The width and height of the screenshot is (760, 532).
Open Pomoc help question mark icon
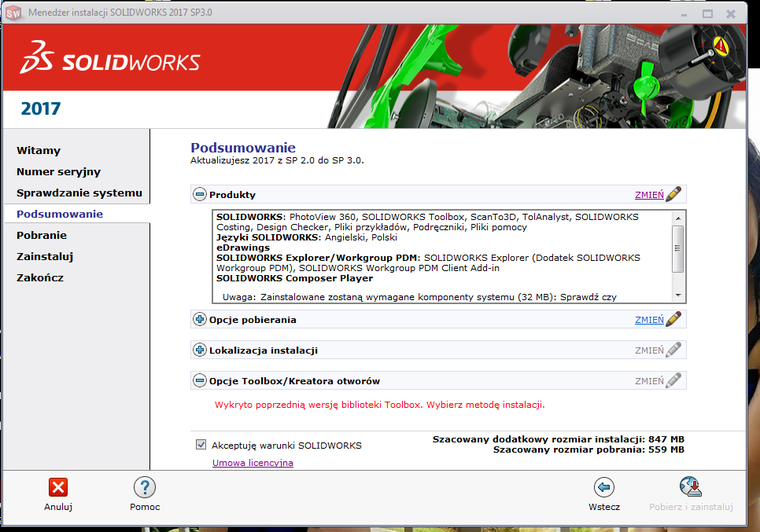pos(144,487)
